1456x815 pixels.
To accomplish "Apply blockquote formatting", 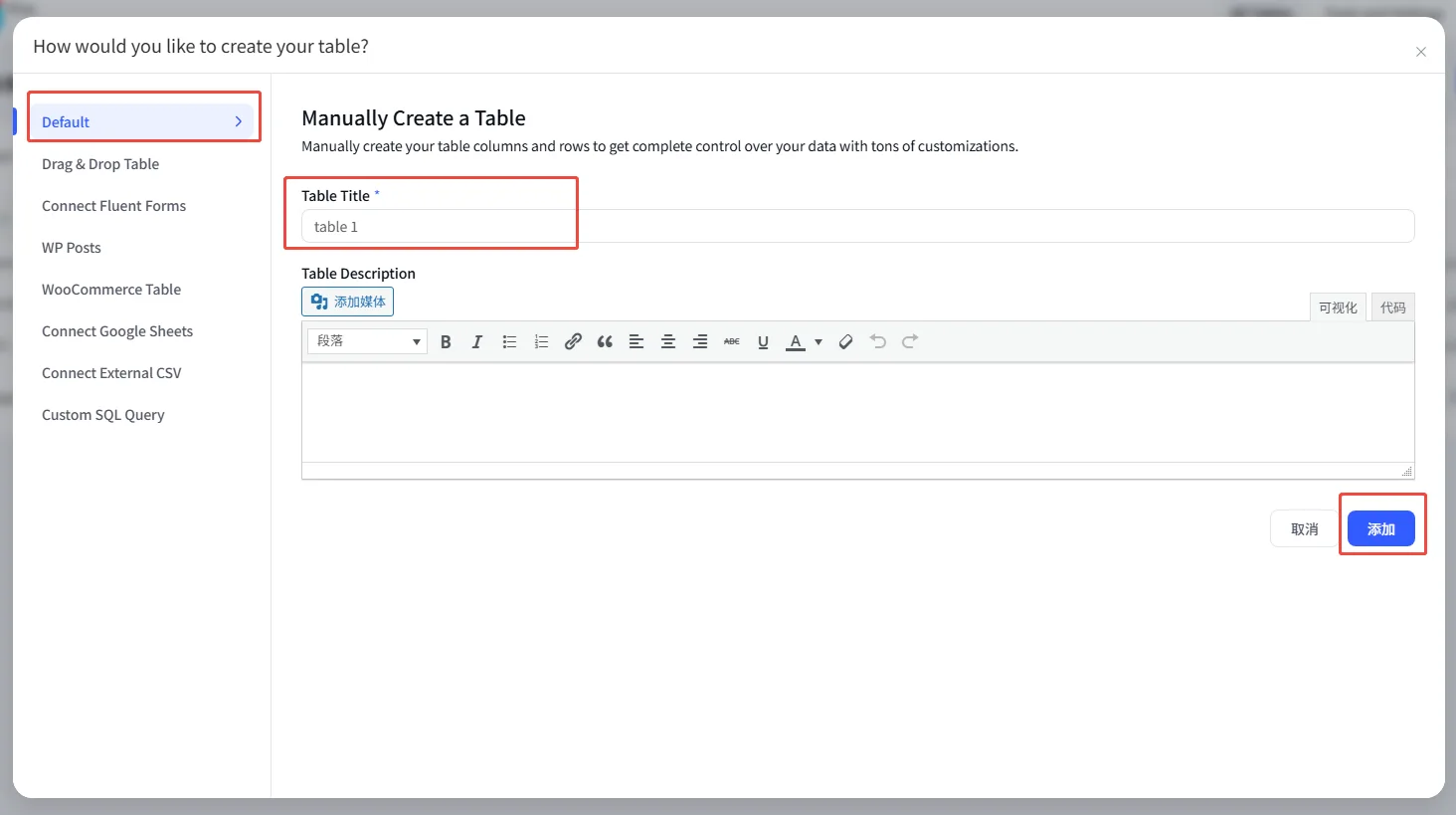I will click(605, 341).
